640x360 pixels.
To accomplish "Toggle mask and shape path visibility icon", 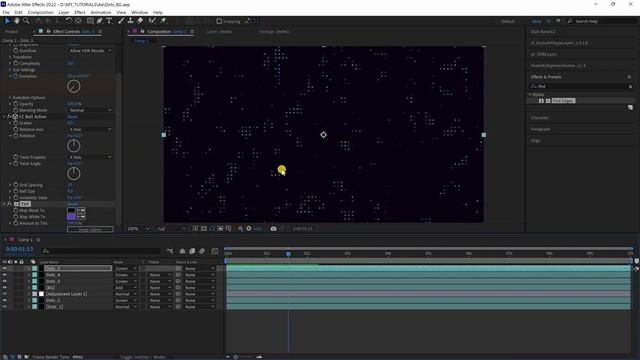I will pyautogui.click(x=212, y=229).
